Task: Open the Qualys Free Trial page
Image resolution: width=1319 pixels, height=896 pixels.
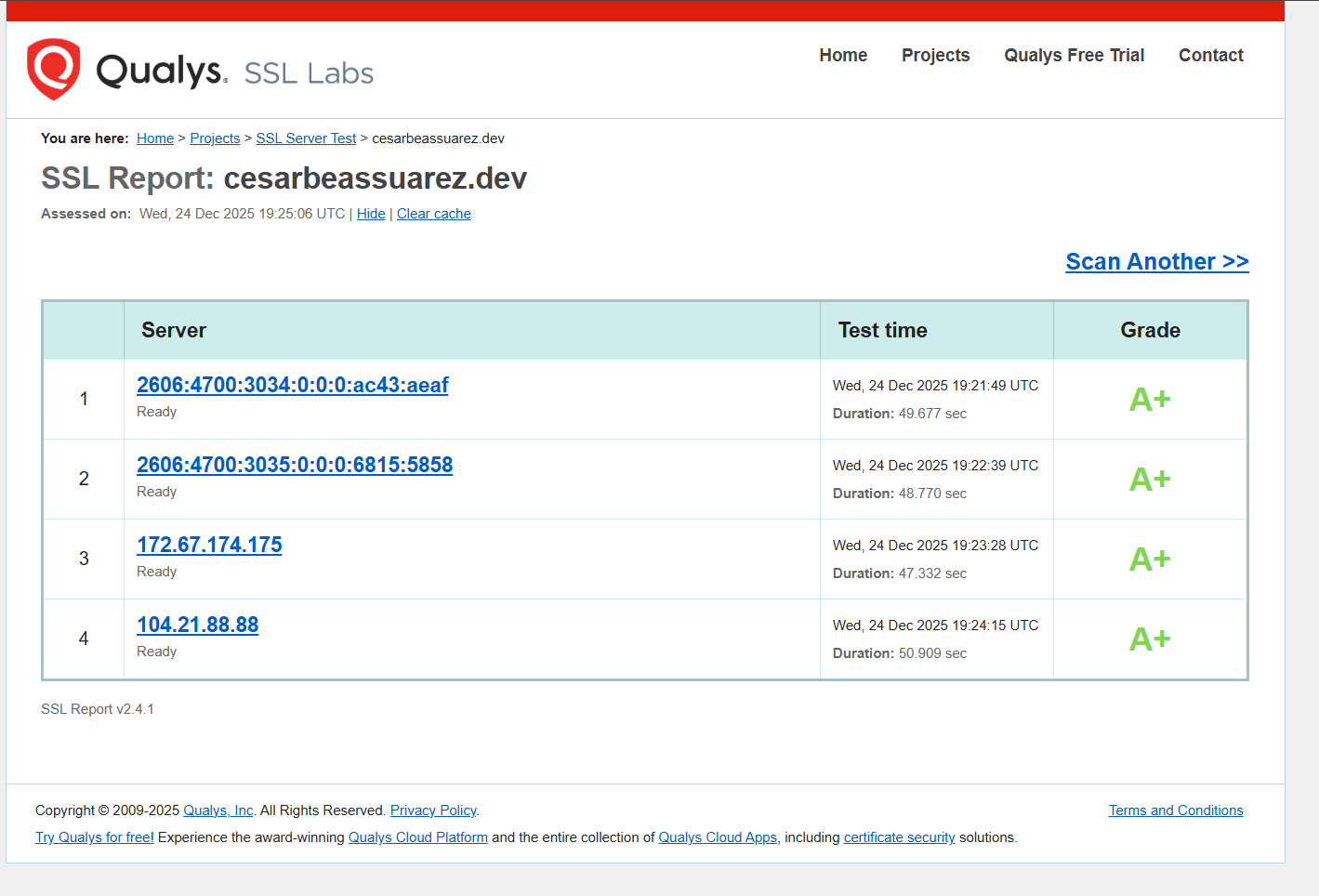Action: pyautogui.click(x=1074, y=55)
